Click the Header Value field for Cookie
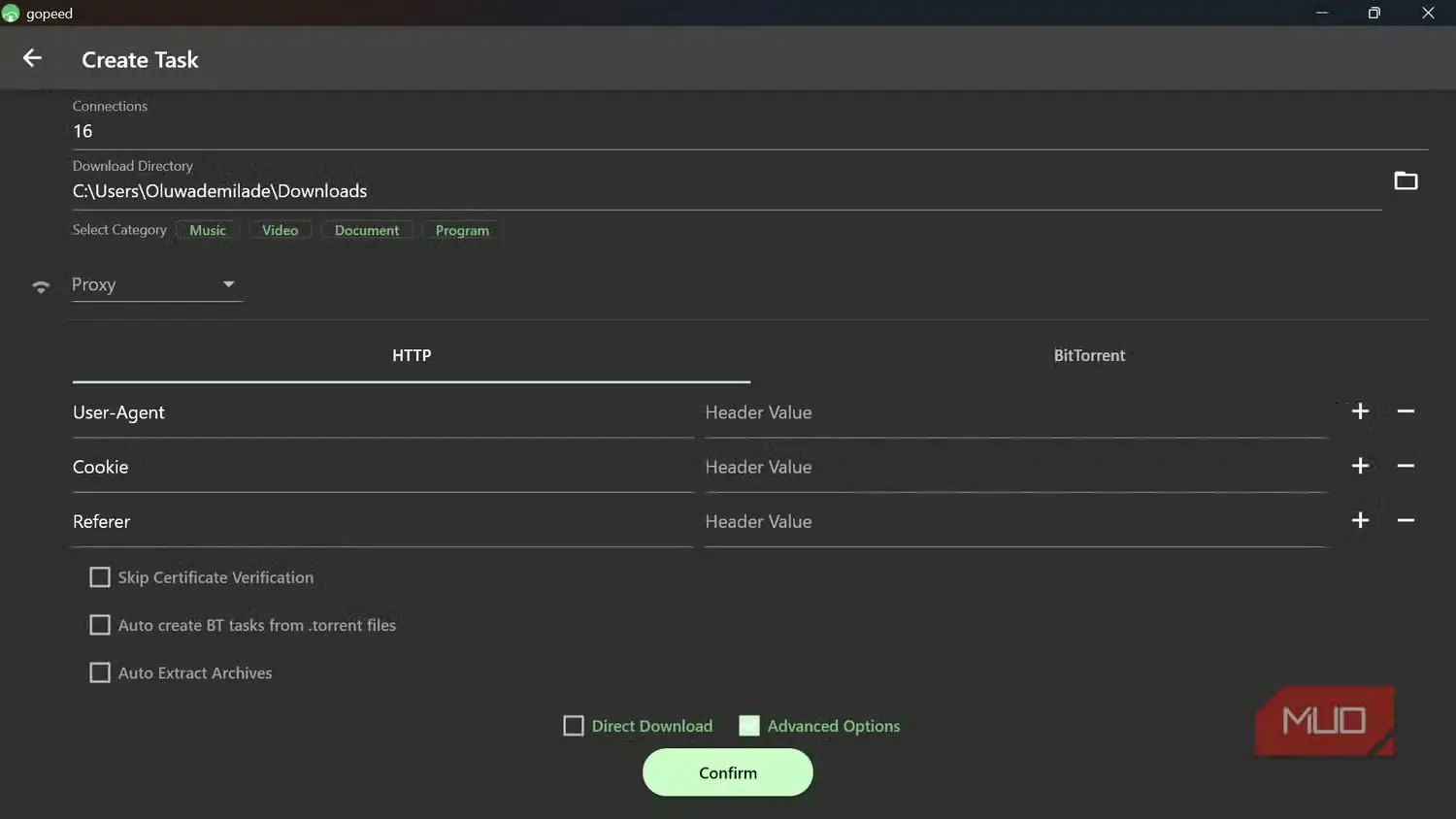This screenshot has width=1456, height=819. (x=1016, y=467)
